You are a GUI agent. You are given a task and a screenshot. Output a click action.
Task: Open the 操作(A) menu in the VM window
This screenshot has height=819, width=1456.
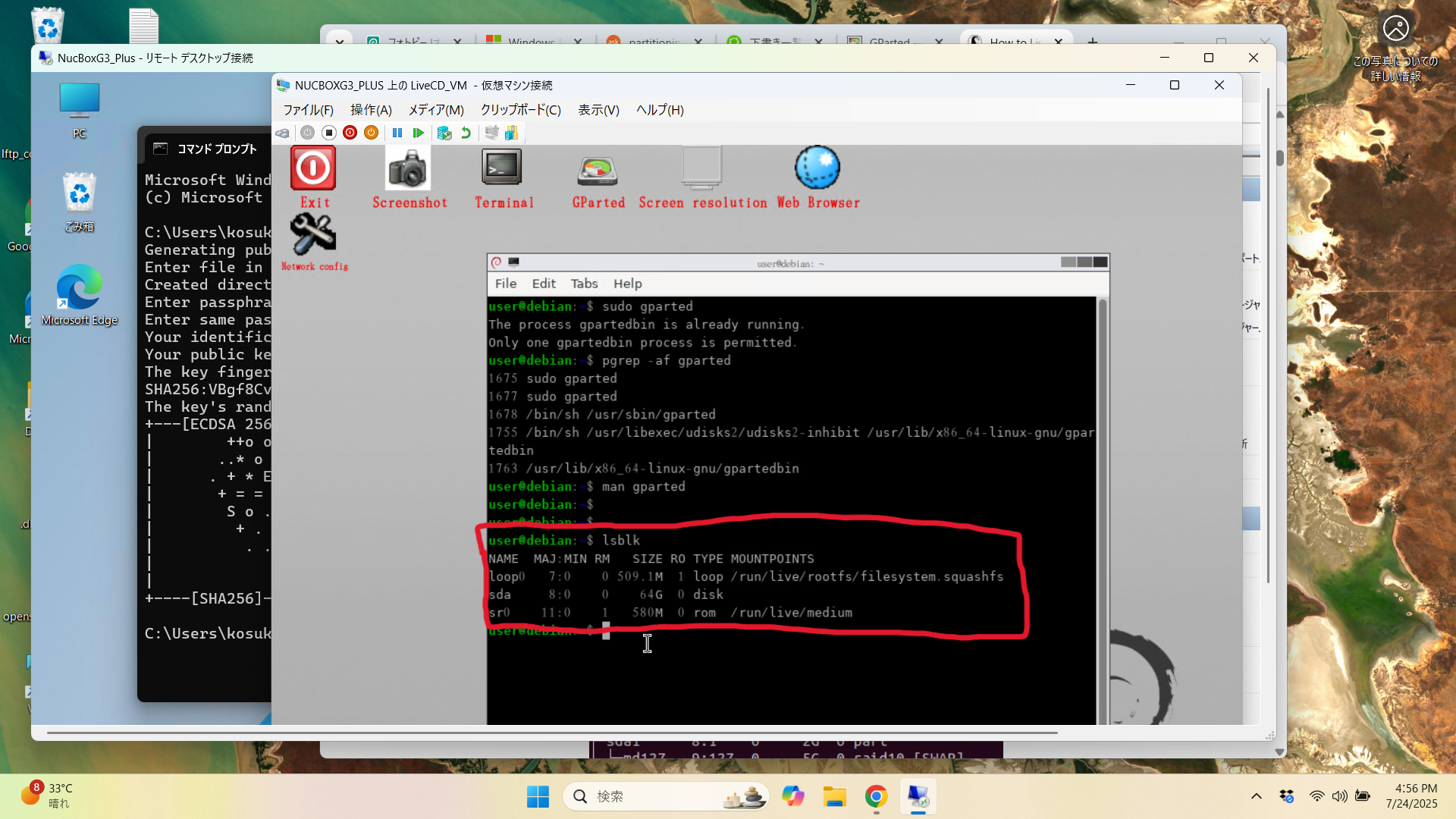371,110
